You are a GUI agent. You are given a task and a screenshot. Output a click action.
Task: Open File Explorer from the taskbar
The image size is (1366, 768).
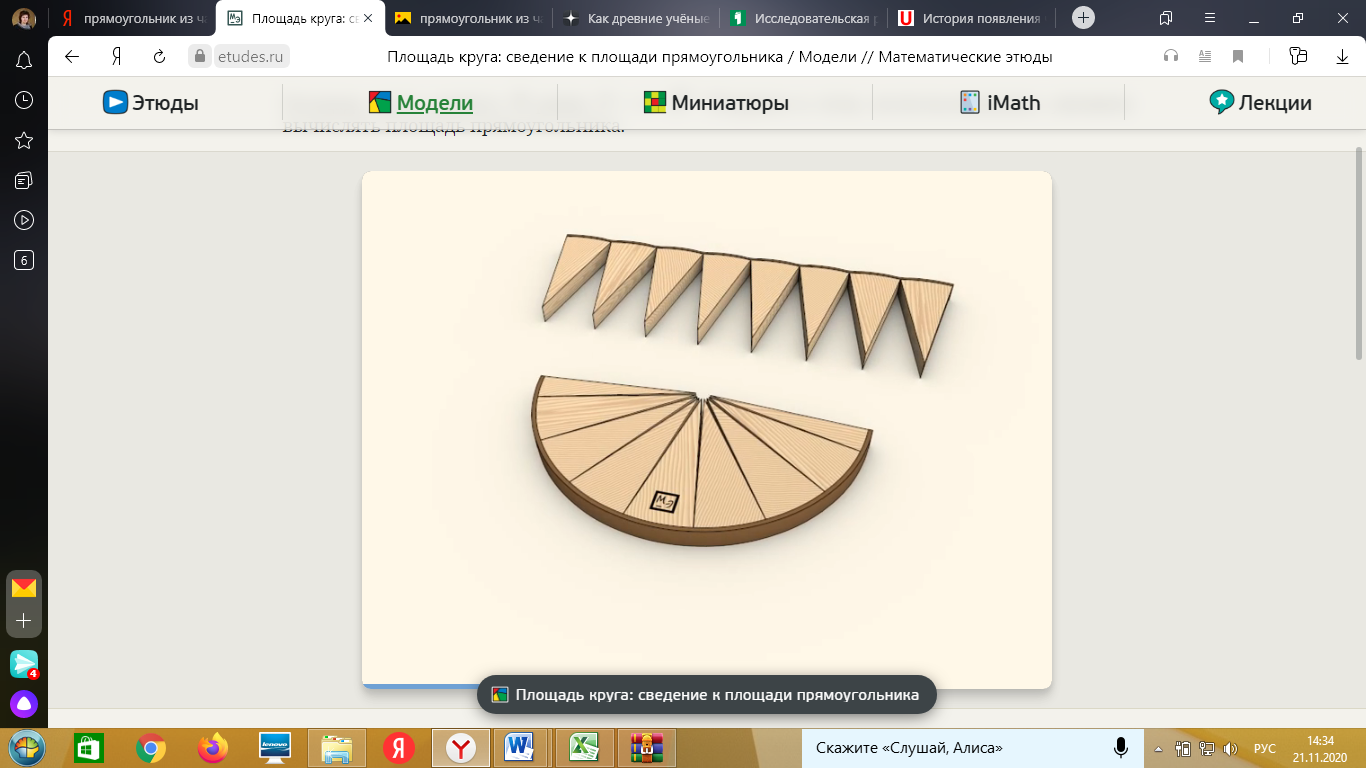pyautogui.click(x=337, y=747)
